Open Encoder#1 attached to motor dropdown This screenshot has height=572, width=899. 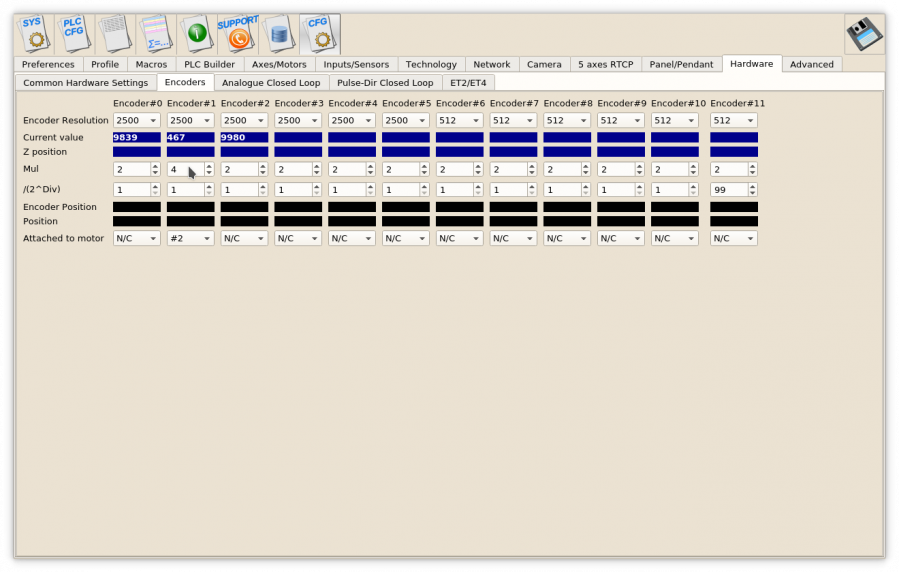(x=190, y=239)
